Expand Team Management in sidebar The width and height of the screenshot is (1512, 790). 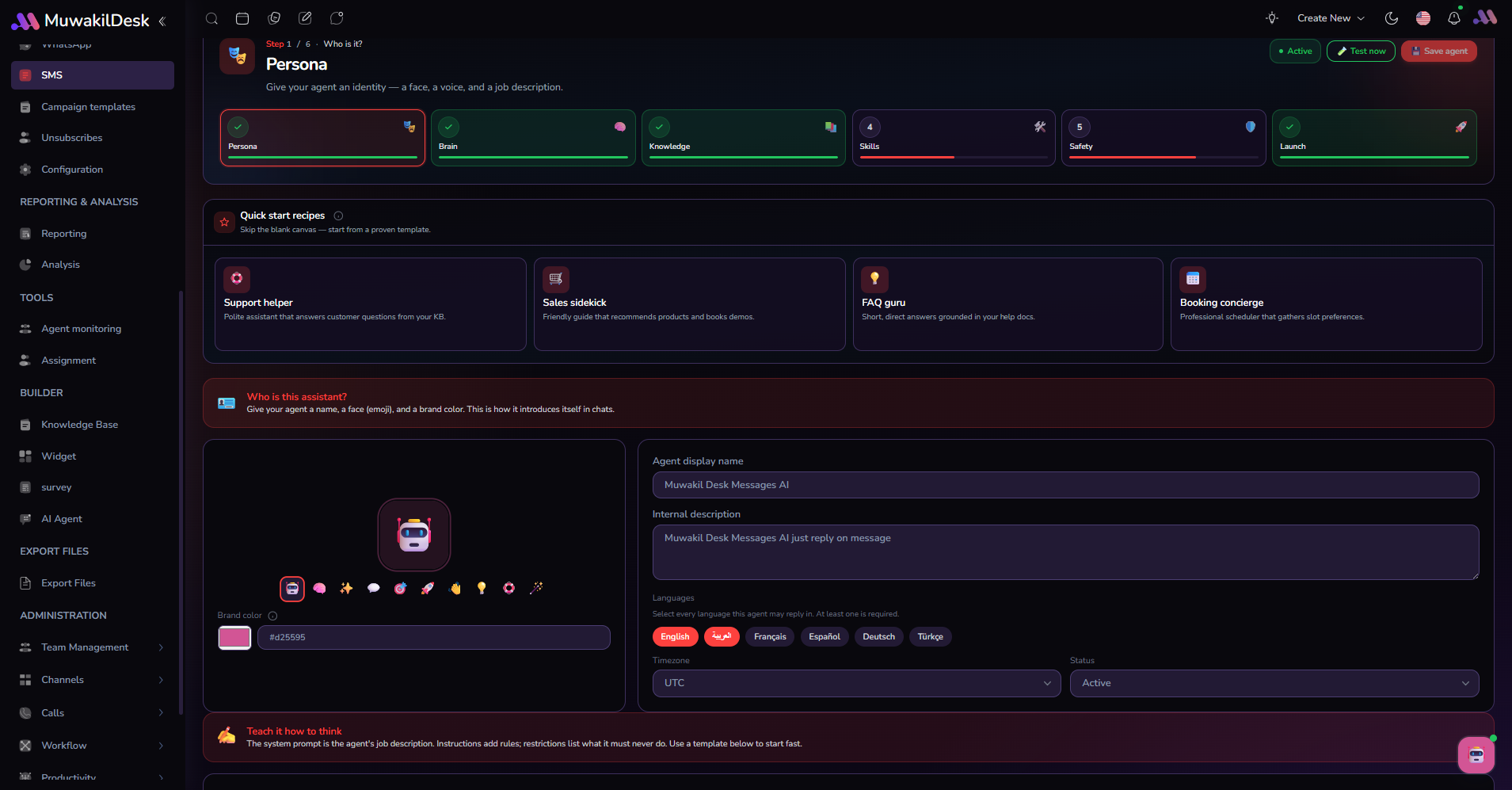[x=93, y=647]
